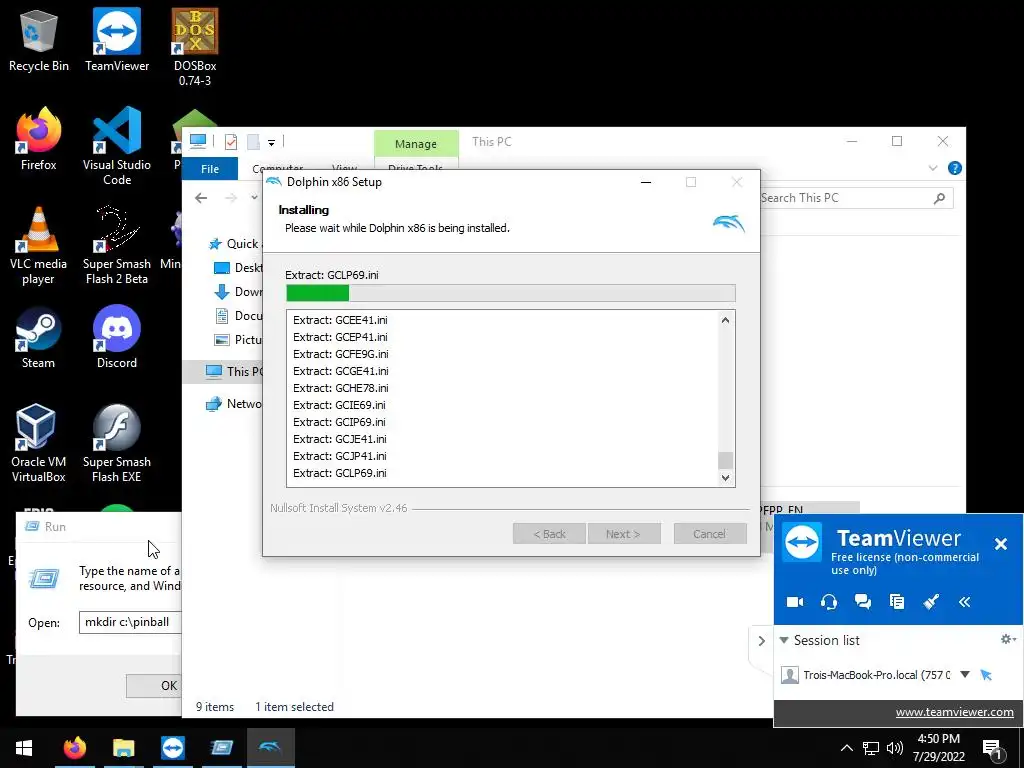This screenshot has height=768, width=1024.
Task: Launch Firefox from the desktop icon
Action: (x=39, y=140)
